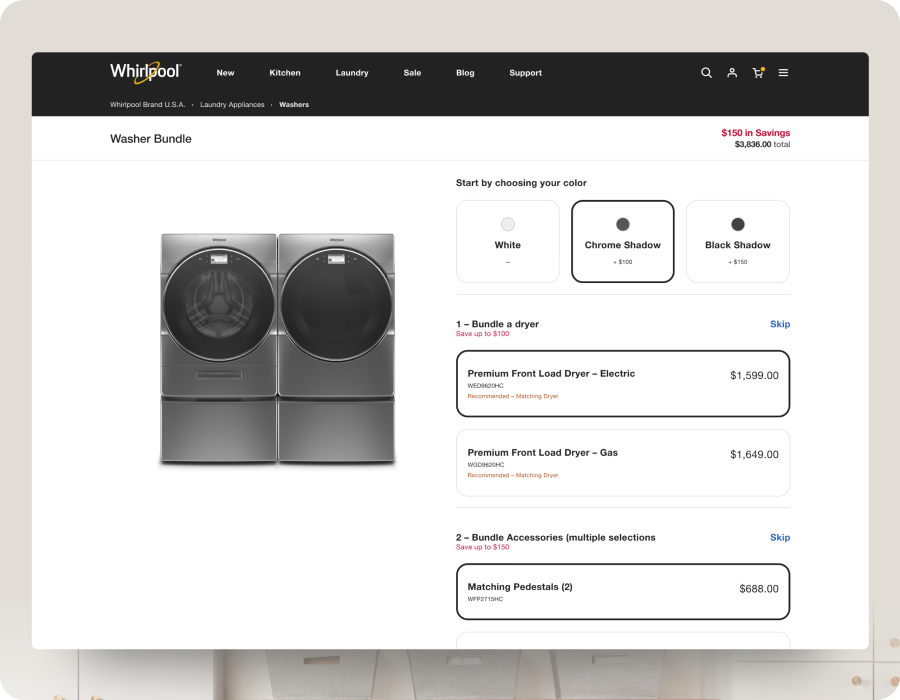
Task: Click the "Start by choosing your color" heading
Action: coord(521,183)
